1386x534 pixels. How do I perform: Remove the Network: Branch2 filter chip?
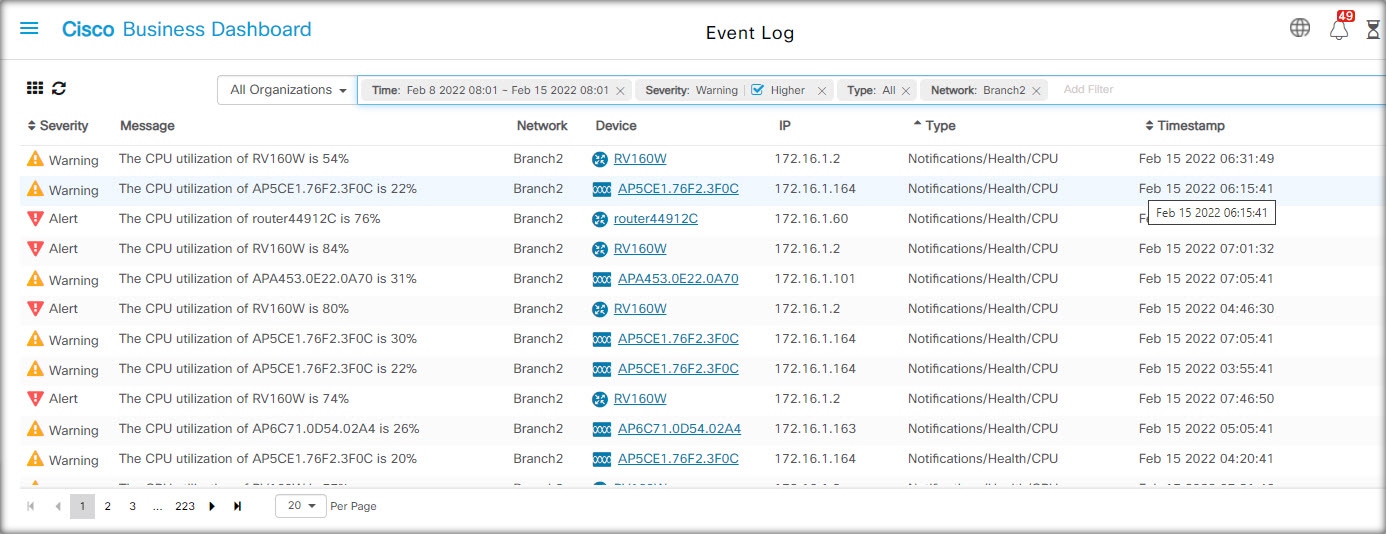click(1037, 91)
